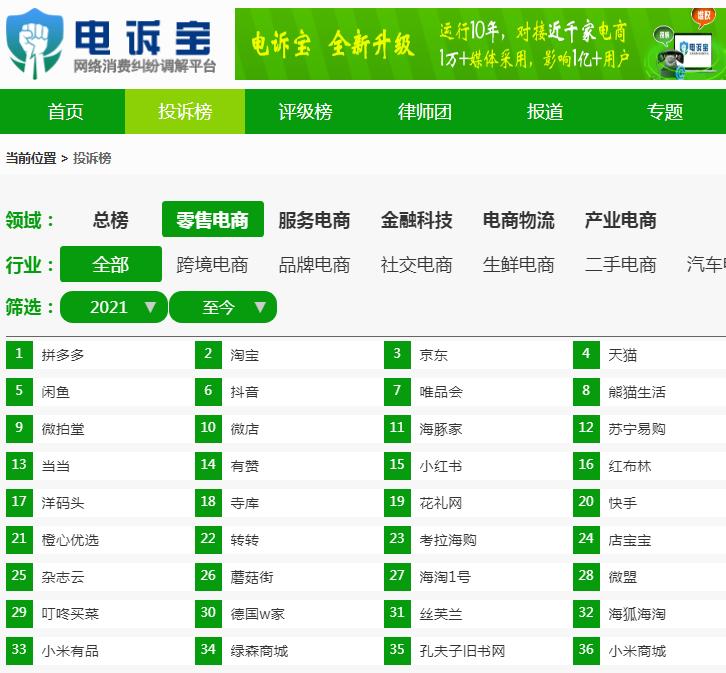The width and height of the screenshot is (726, 673).
Task: Open rank 30 德国W家 entry
Action: [x=257, y=615]
